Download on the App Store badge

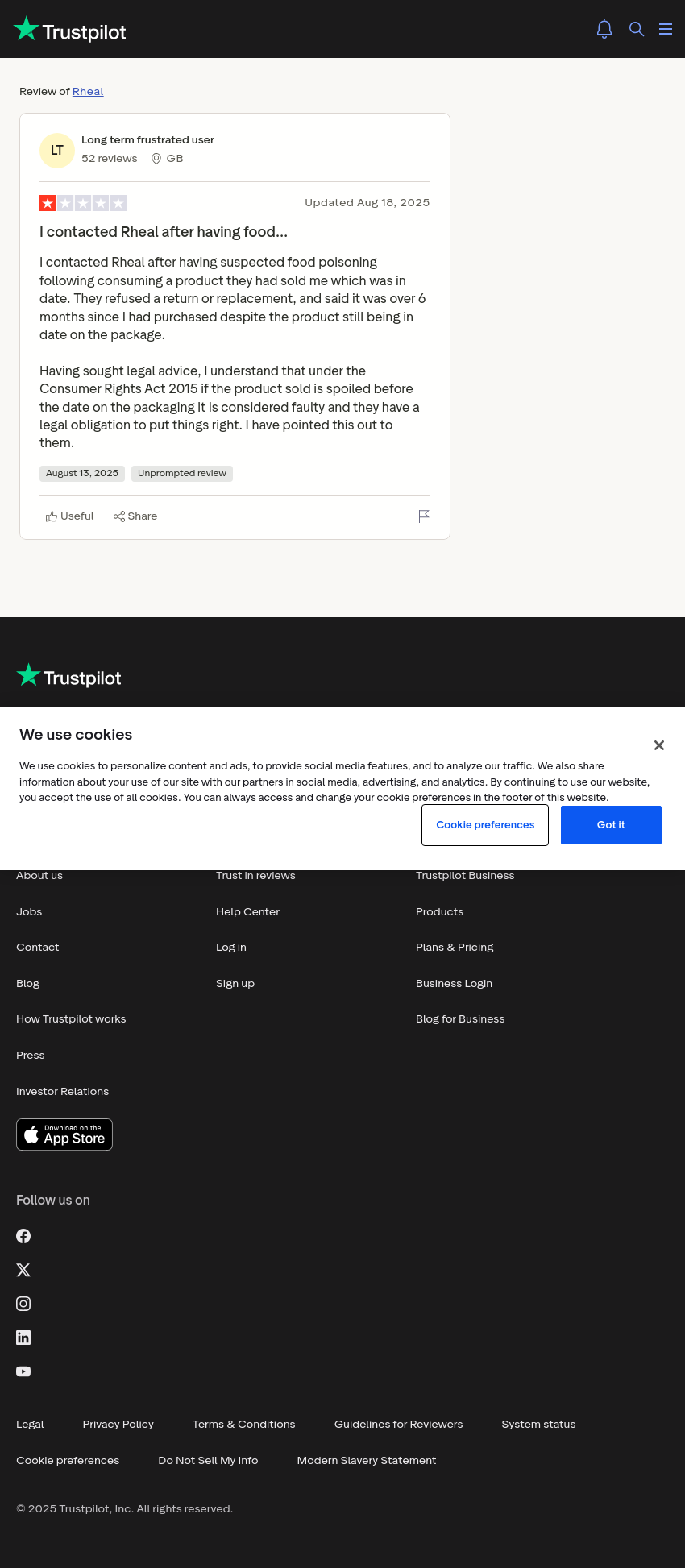click(x=64, y=1135)
